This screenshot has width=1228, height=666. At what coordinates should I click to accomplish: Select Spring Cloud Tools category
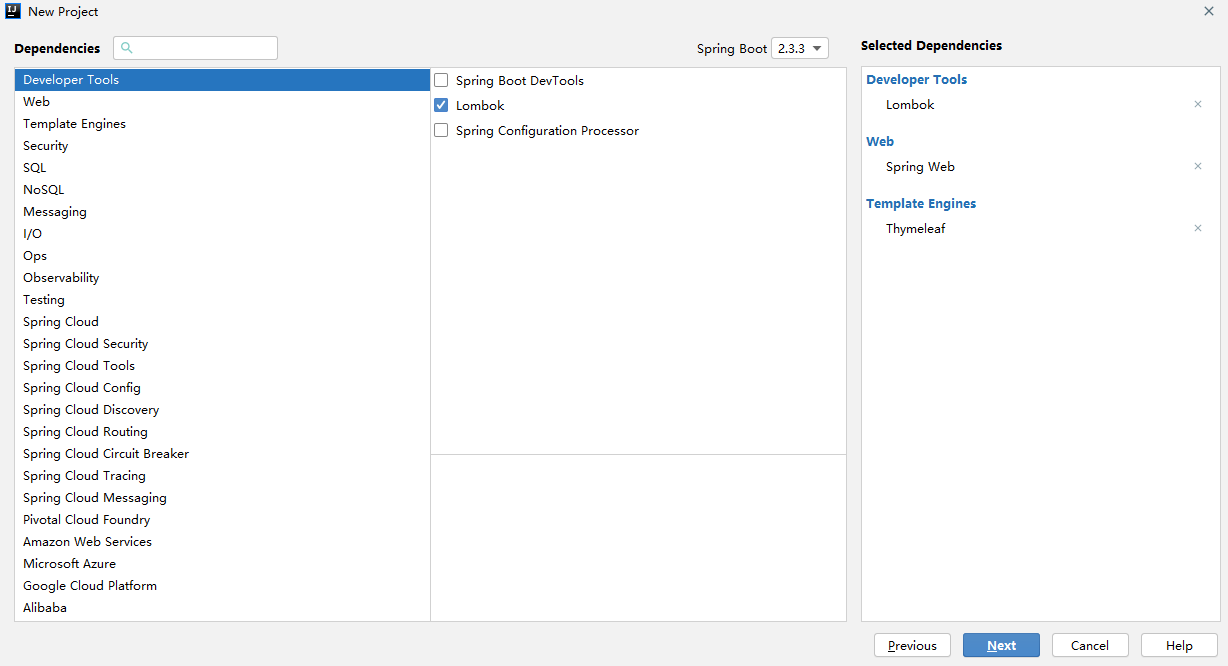[222, 366]
